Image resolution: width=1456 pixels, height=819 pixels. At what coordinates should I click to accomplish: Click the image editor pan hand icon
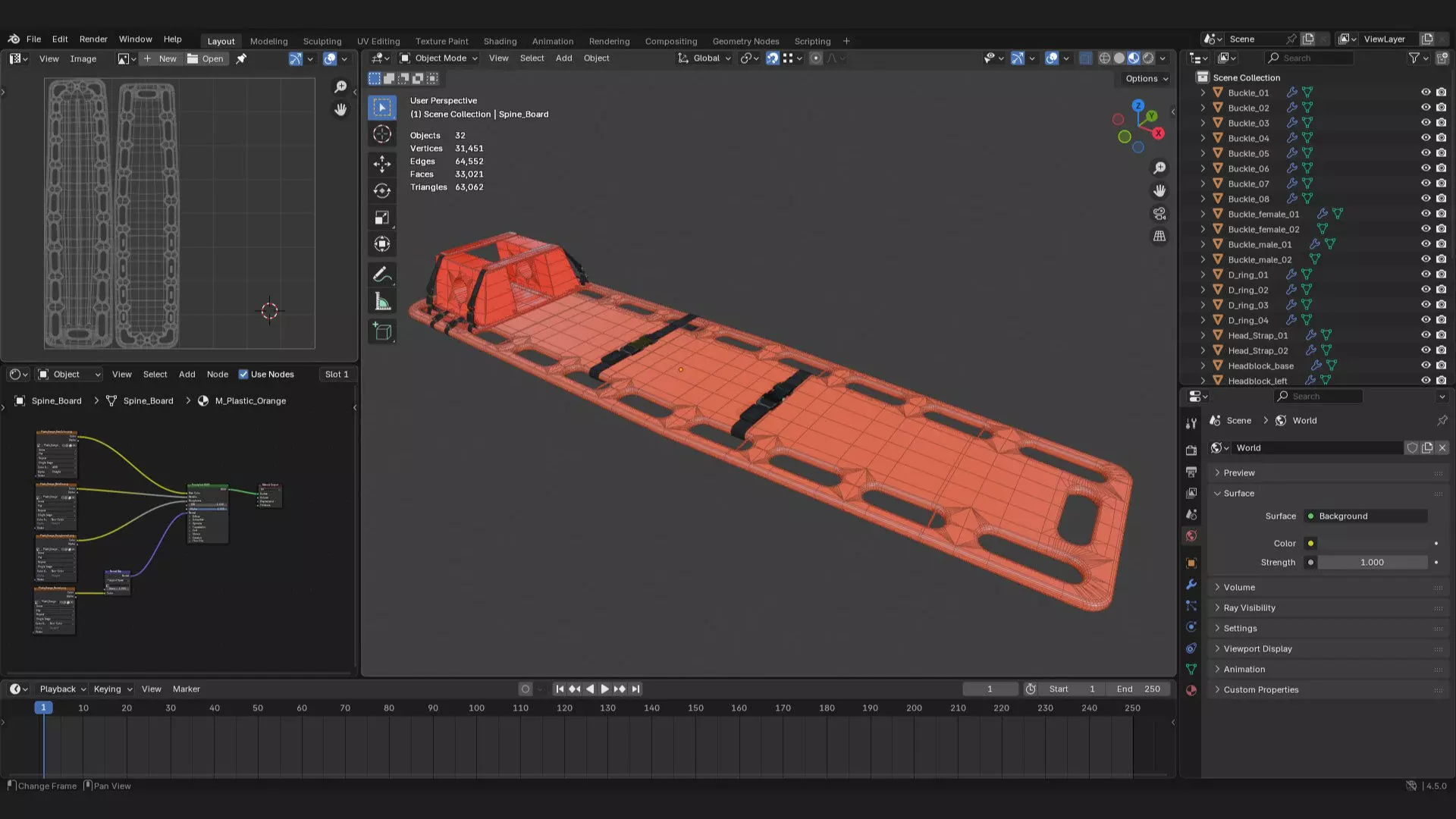340,110
